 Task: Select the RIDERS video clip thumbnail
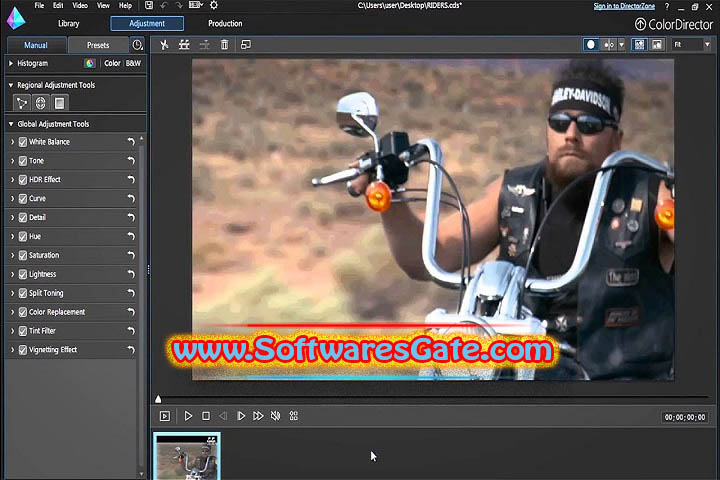187,456
